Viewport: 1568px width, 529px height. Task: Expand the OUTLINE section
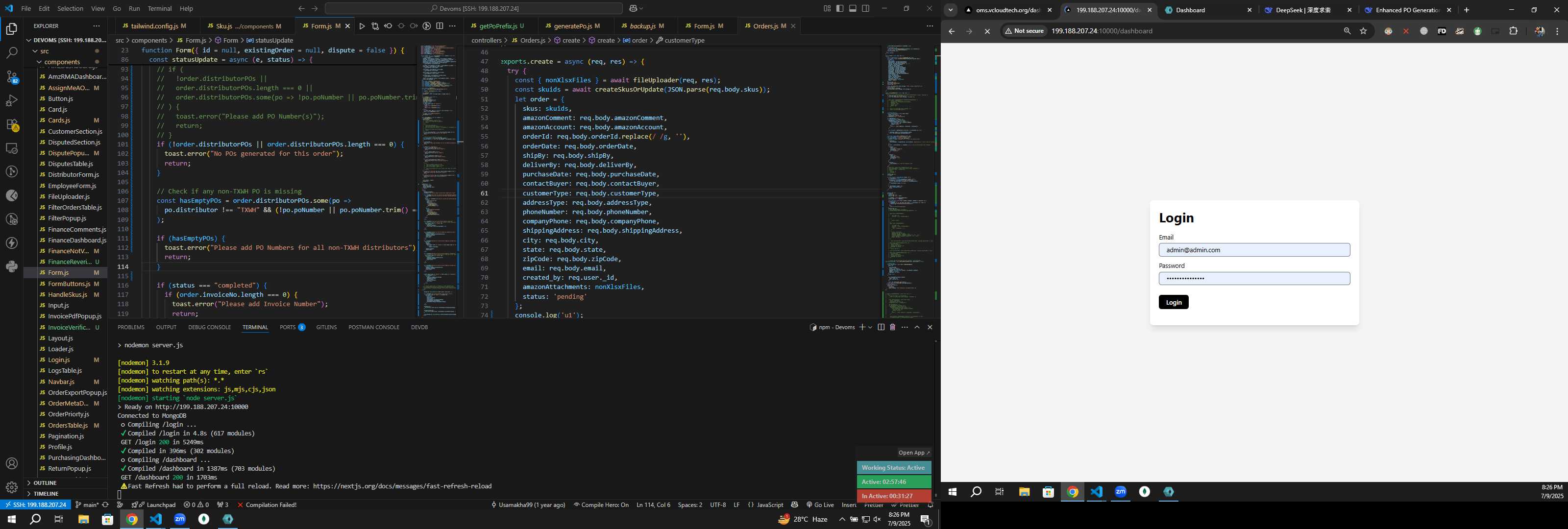coord(45,483)
